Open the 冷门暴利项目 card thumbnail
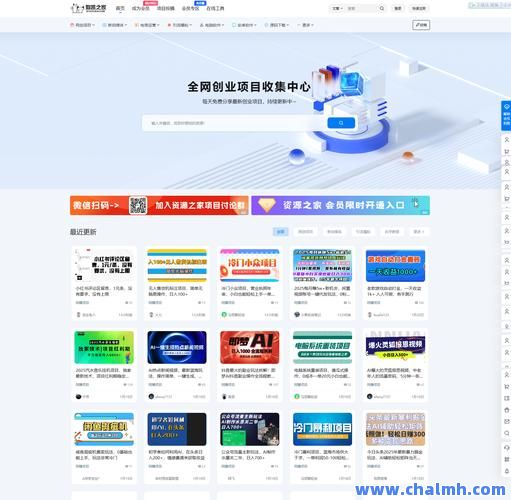This screenshot has height=500, width=511. pos(322,429)
